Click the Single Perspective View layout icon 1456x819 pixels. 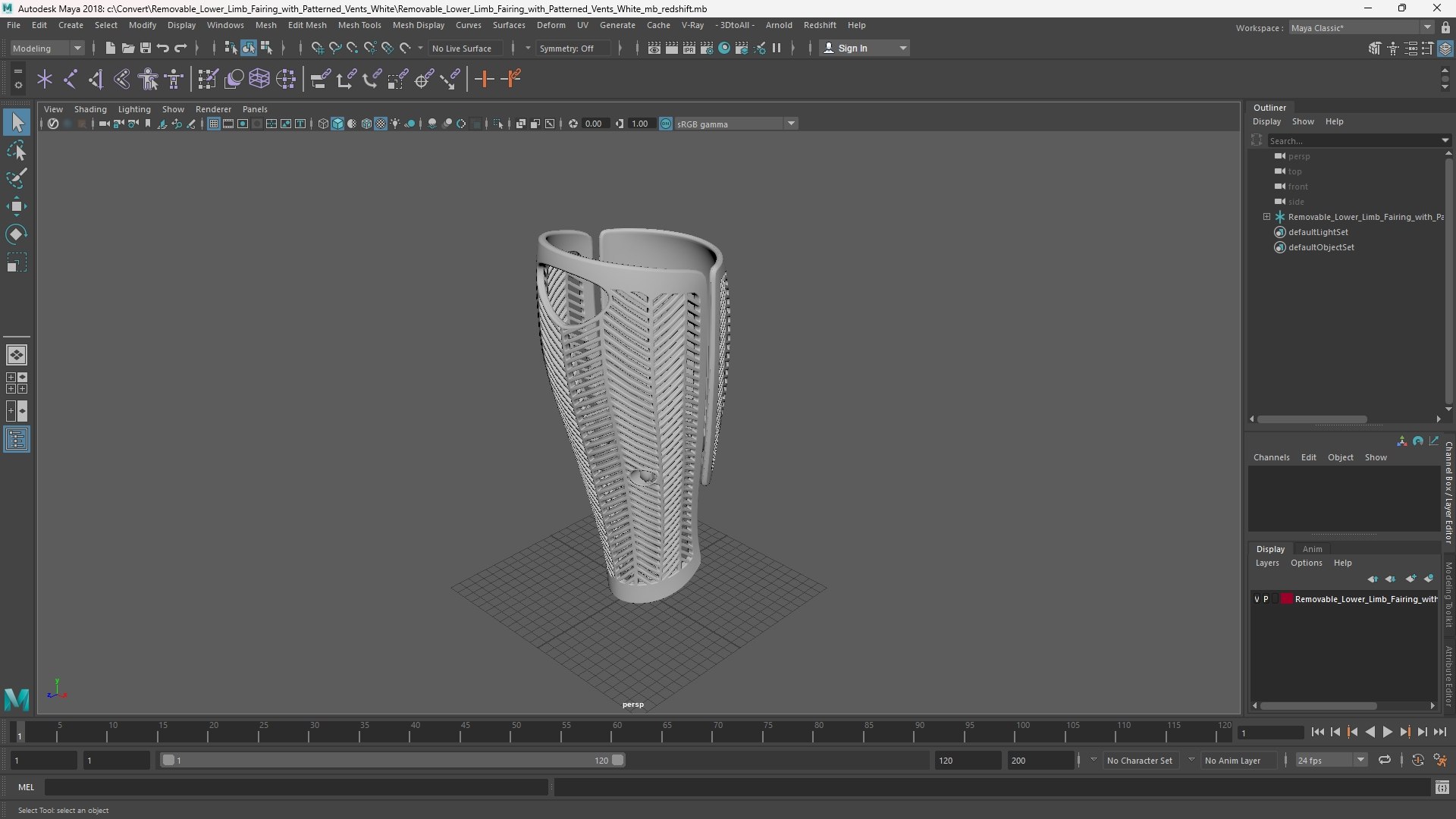tap(17, 355)
